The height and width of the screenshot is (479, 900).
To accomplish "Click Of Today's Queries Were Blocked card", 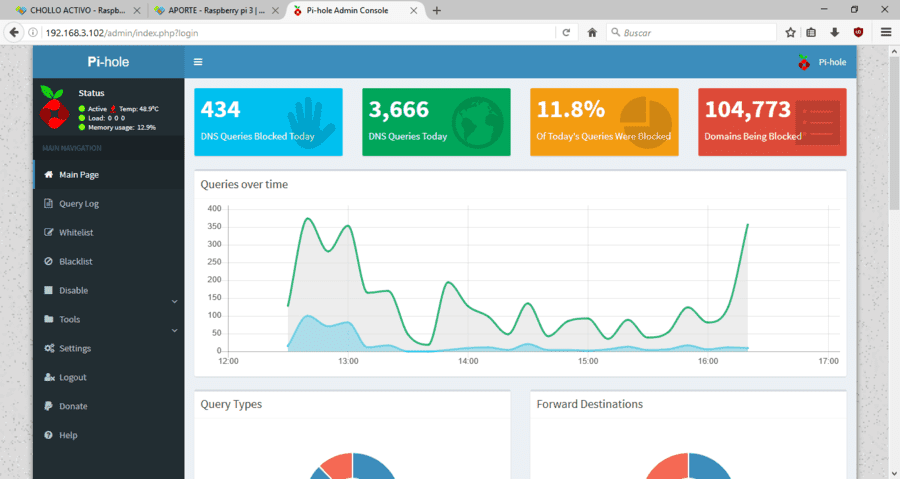I will 604,122.
